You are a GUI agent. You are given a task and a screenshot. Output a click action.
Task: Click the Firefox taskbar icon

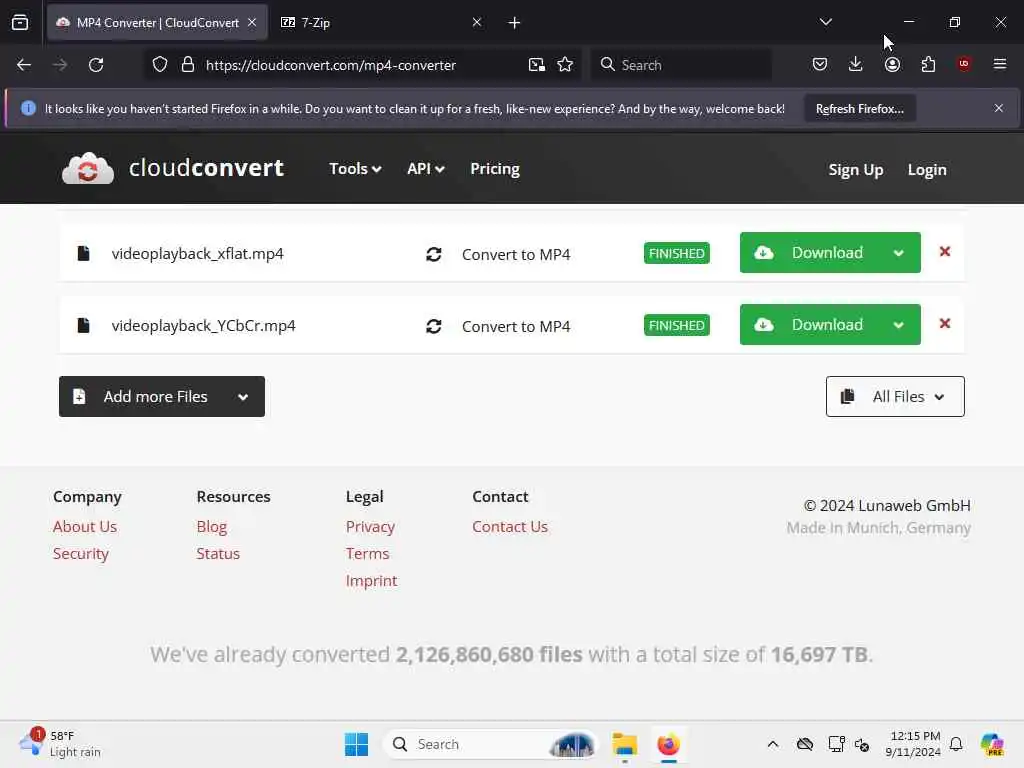point(668,744)
